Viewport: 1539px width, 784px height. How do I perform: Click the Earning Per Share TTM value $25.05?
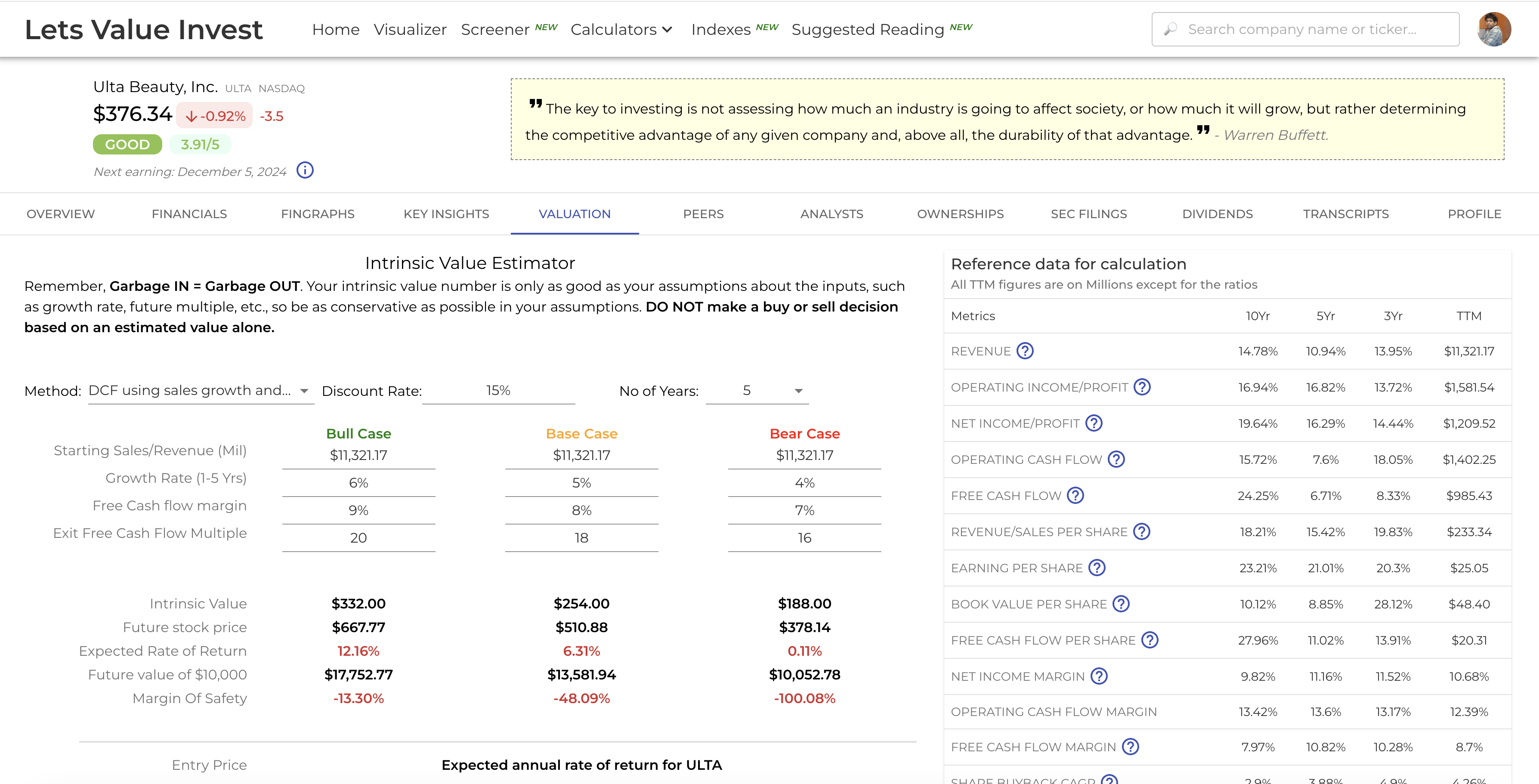point(1468,568)
